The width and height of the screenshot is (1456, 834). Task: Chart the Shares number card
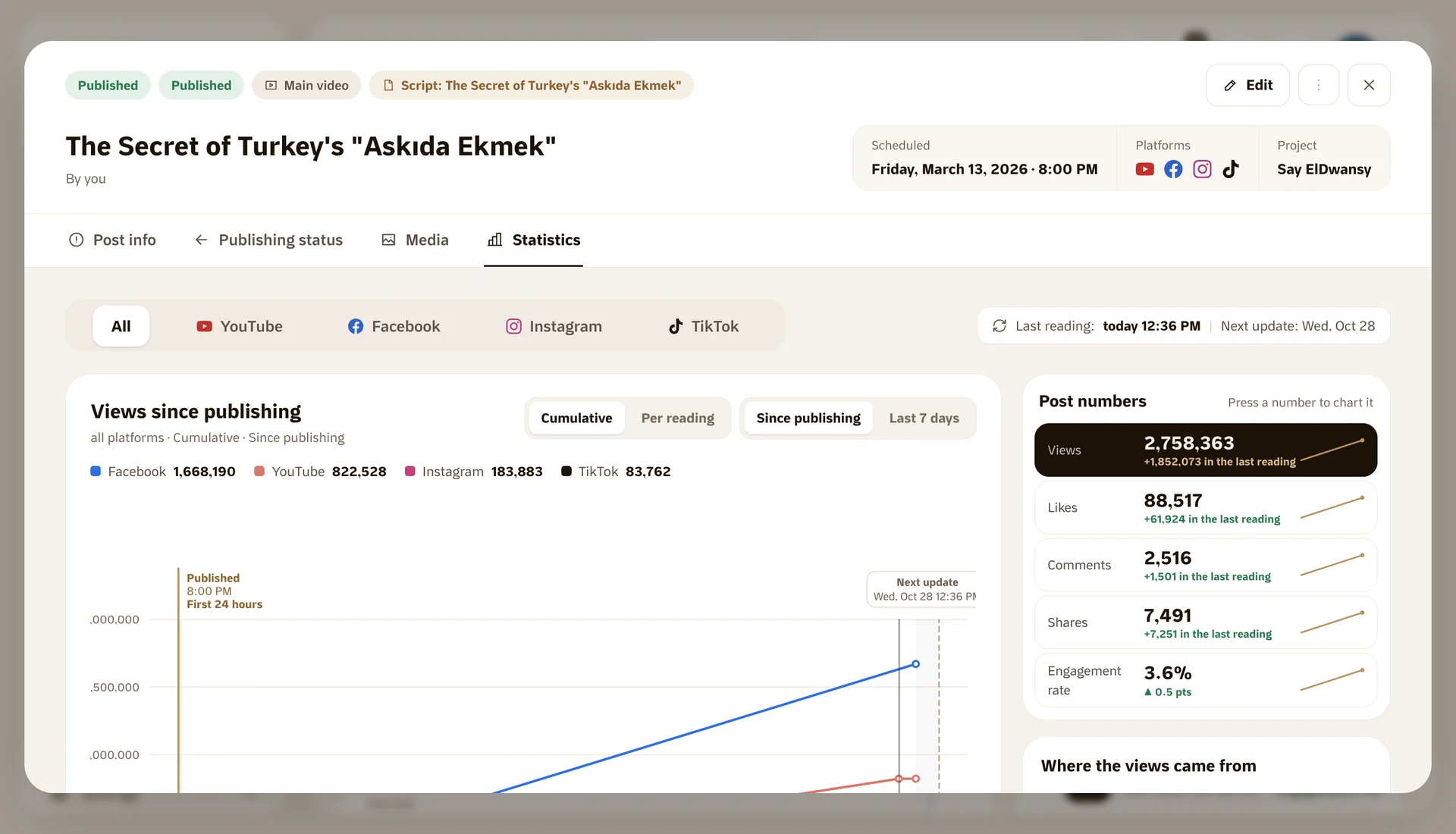click(1205, 622)
